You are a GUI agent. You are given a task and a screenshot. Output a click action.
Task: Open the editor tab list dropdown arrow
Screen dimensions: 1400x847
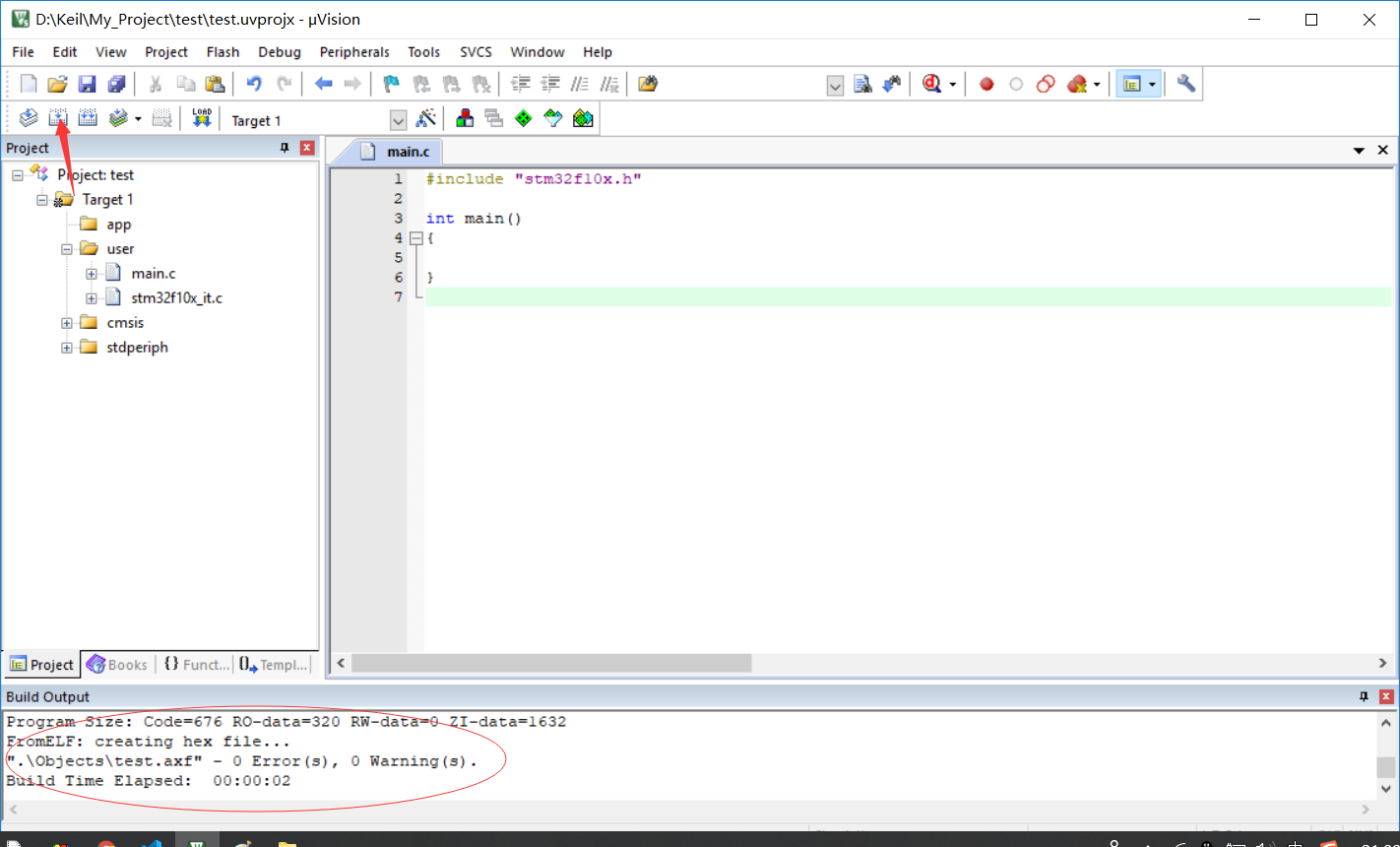(x=1359, y=151)
